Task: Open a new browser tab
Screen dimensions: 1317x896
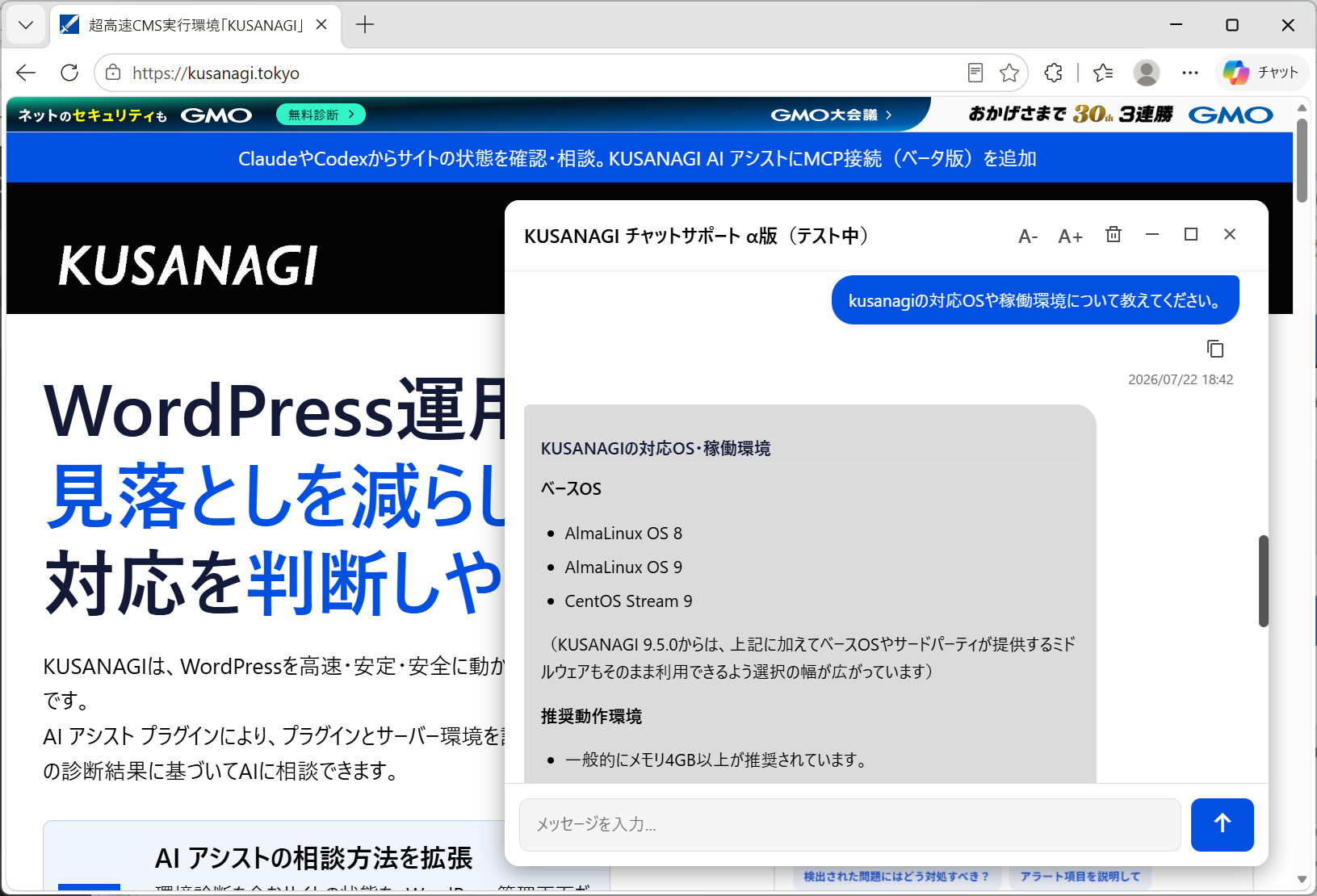Action: [365, 25]
